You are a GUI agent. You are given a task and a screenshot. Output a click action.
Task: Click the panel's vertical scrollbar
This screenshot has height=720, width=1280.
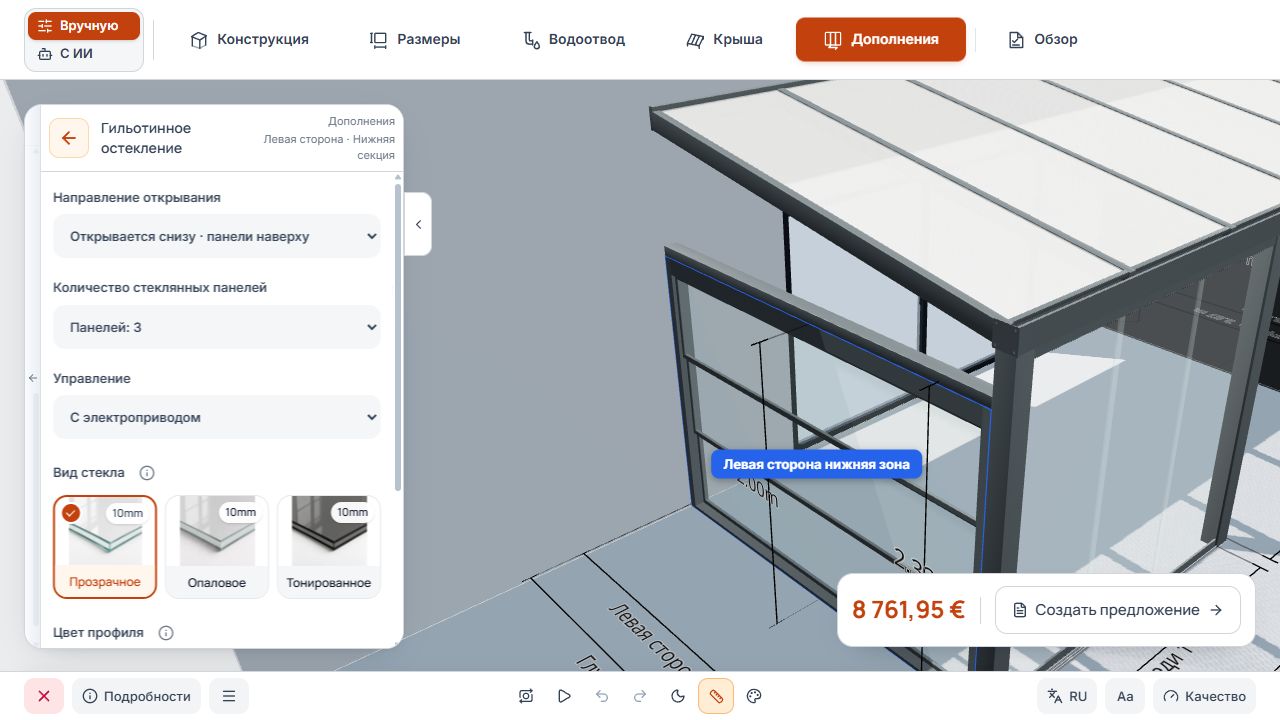(398, 336)
